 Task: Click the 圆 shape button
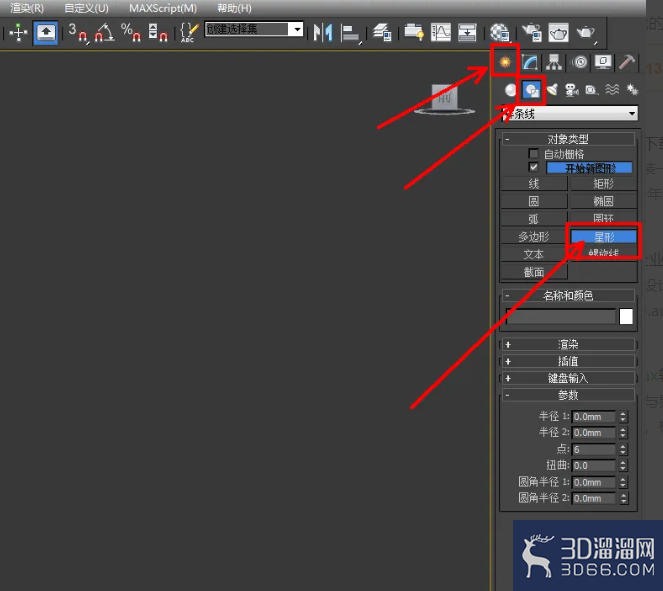pos(534,201)
